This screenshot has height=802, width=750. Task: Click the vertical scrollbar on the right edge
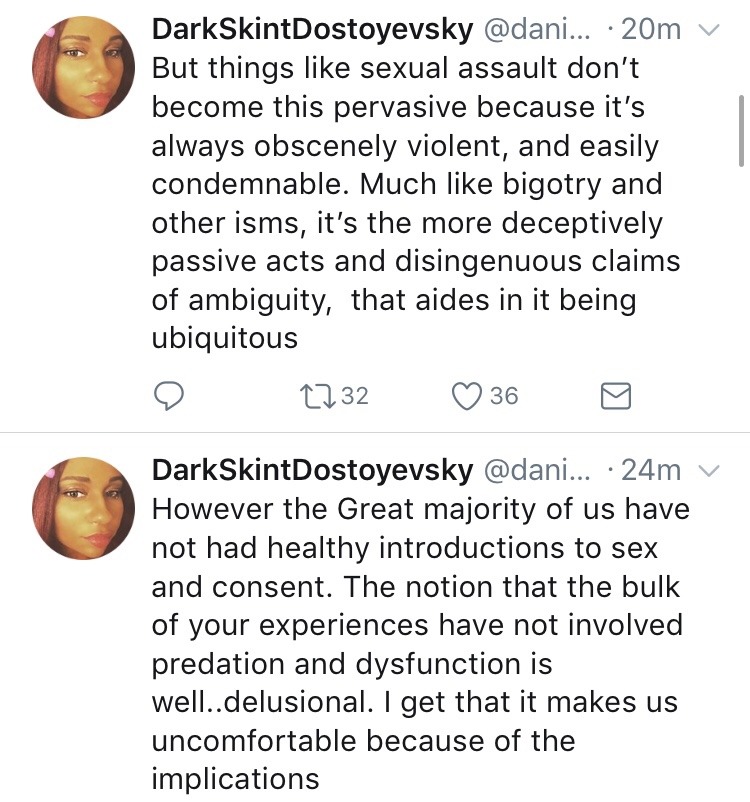coord(741,130)
